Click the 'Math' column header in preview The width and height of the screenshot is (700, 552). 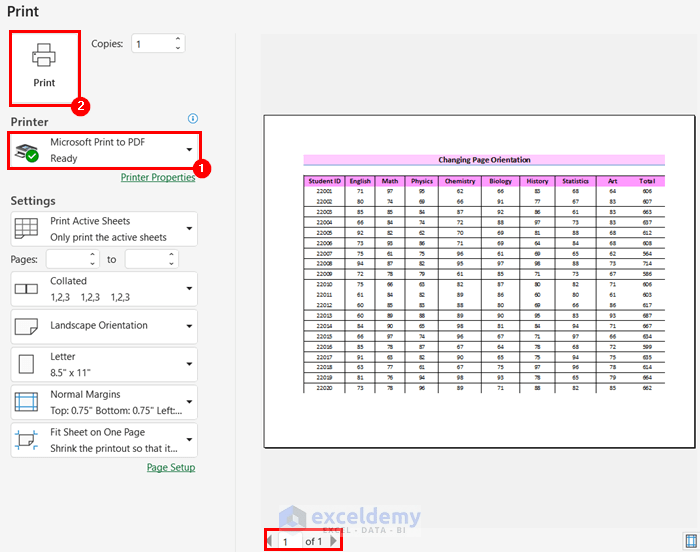click(390, 181)
